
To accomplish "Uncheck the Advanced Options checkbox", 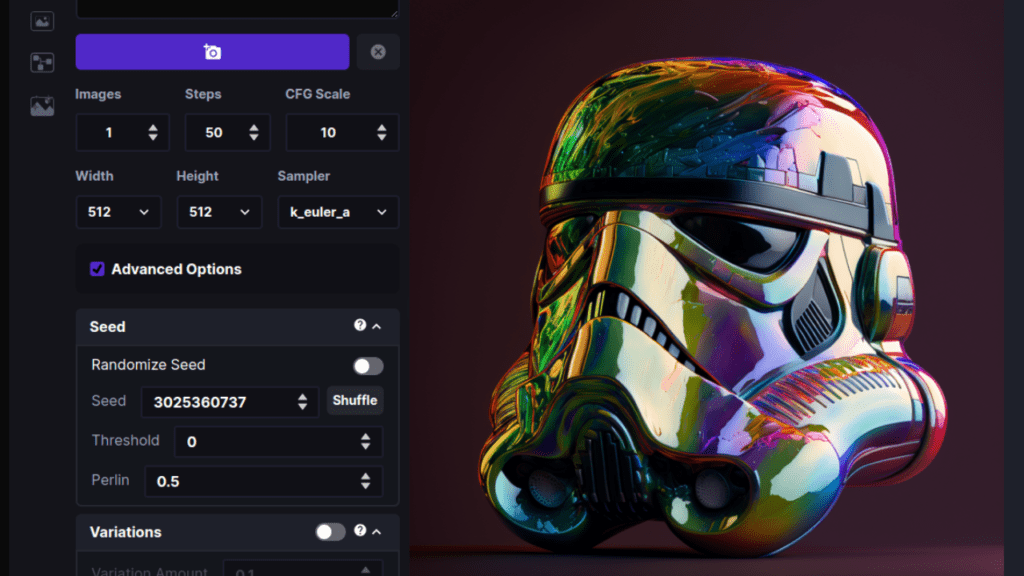I will pos(97,268).
